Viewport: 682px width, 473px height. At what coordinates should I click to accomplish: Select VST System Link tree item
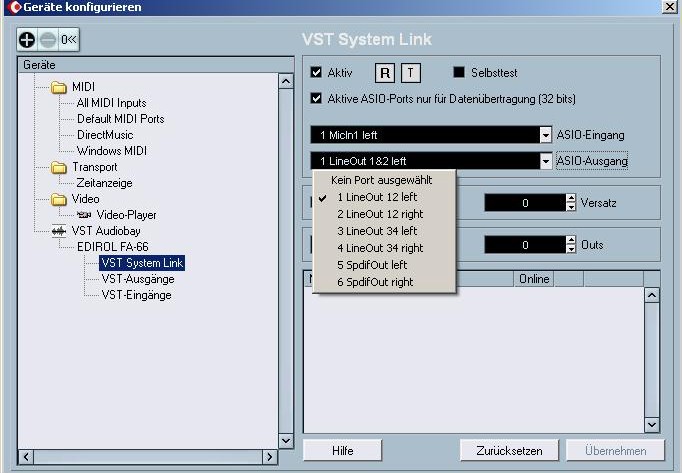pos(142,263)
